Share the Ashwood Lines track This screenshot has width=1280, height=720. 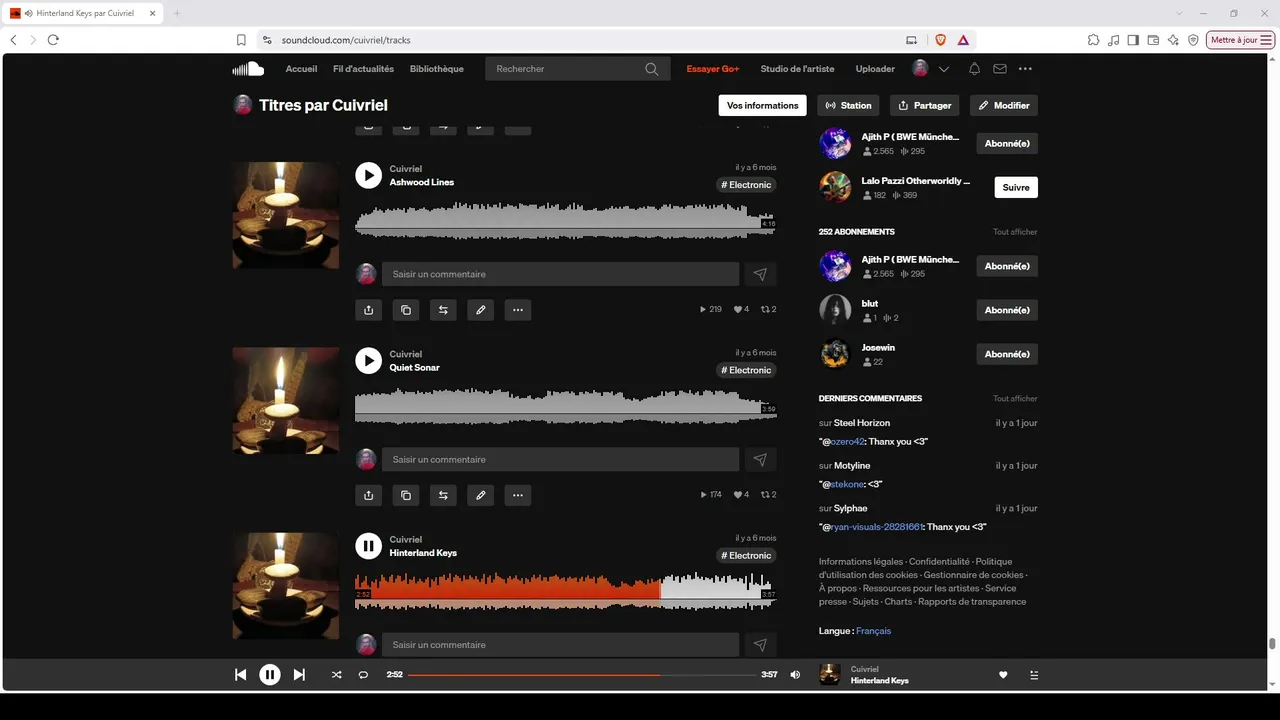(x=369, y=310)
